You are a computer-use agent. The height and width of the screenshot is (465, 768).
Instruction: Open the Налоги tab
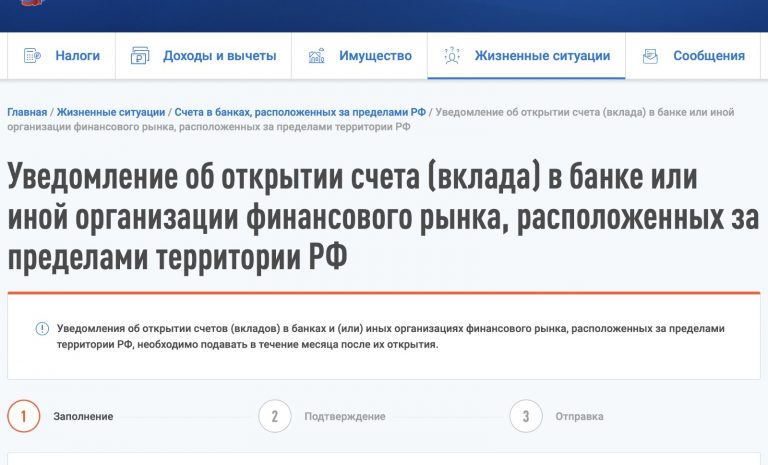[61, 56]
